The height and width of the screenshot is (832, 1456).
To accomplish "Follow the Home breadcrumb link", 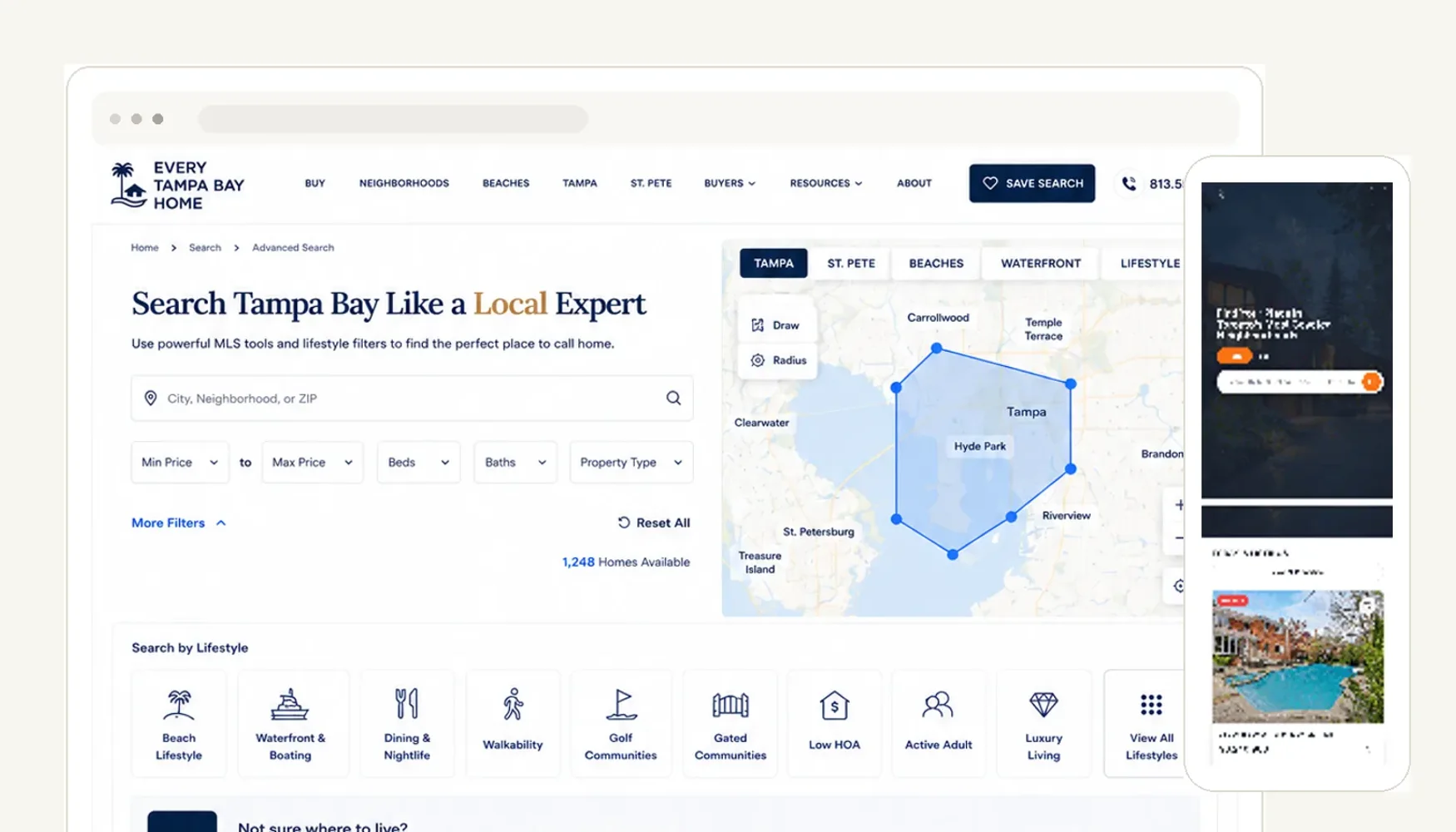I will pos(145,248).
